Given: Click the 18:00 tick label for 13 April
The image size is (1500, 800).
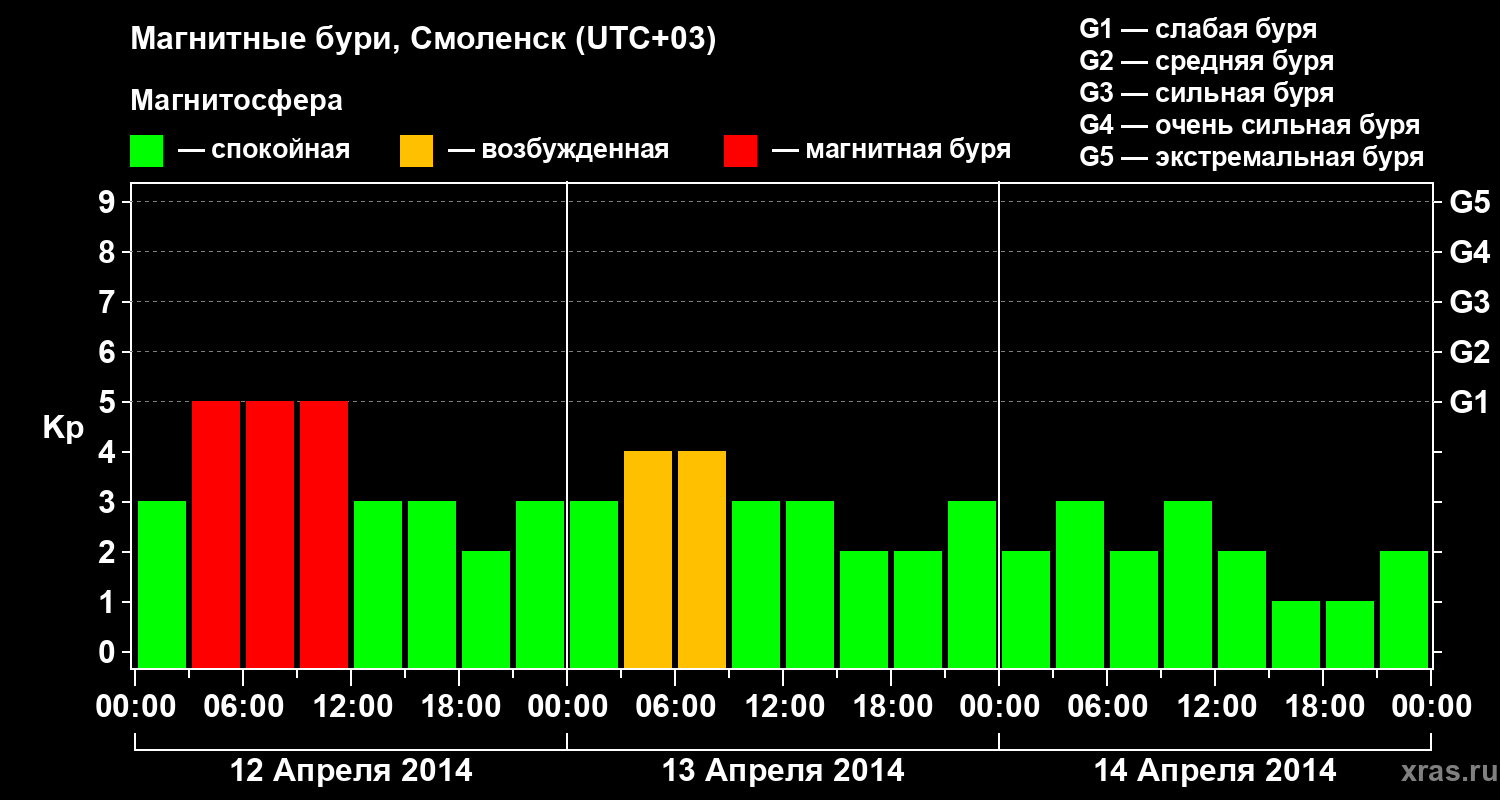Looking at the screenshot, I should pyautogui.click(x=891, y=707).
